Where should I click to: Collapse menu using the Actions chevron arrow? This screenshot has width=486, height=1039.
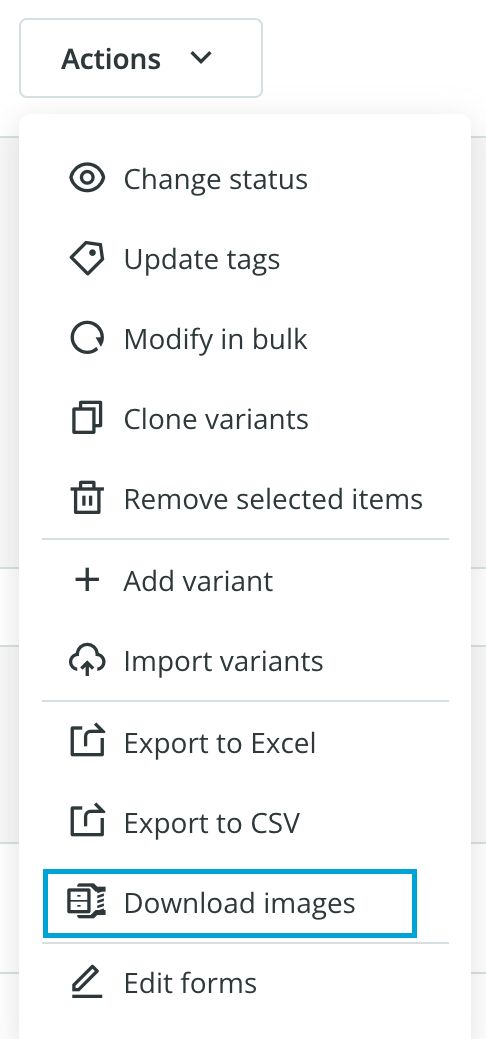[x=200, y=58]
